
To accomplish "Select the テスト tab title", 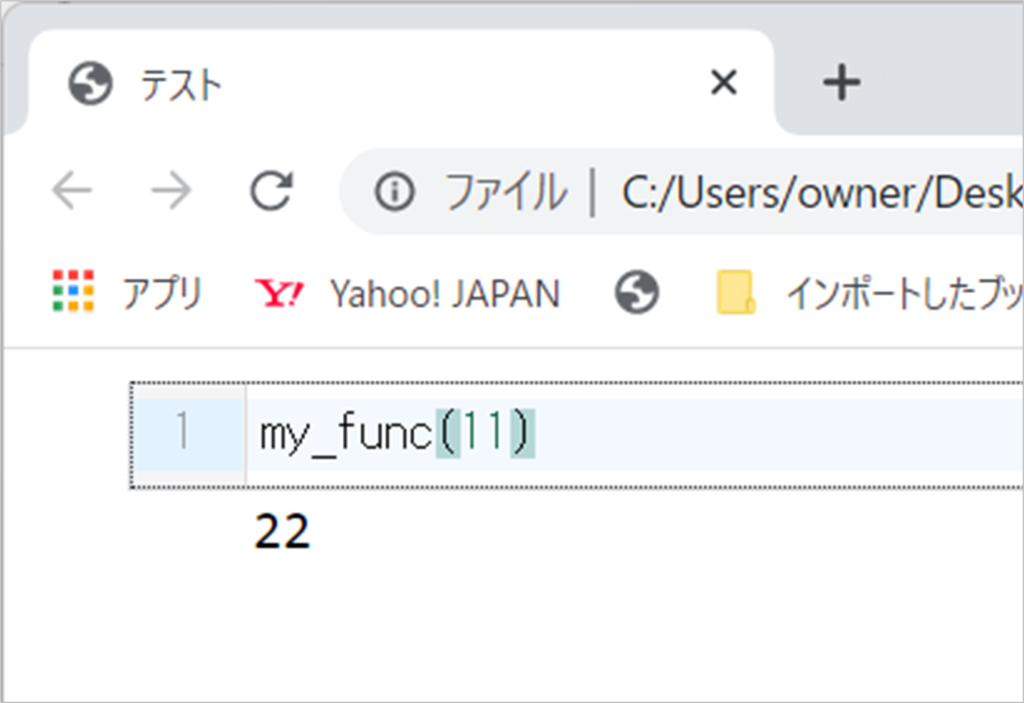I will coord(180,85).
